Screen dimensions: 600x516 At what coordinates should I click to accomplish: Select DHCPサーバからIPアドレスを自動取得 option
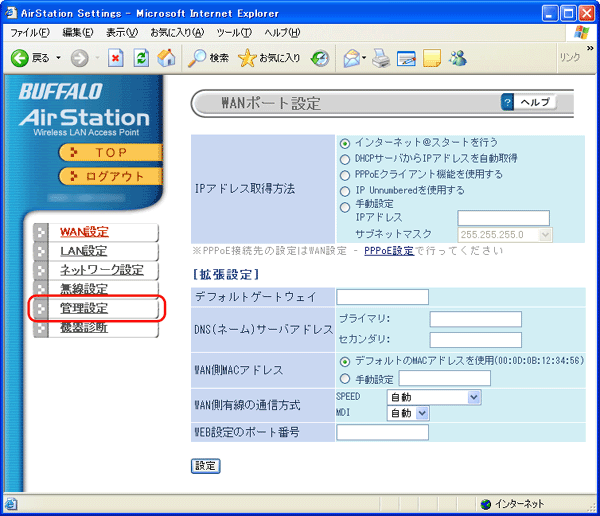pos(346,158)
